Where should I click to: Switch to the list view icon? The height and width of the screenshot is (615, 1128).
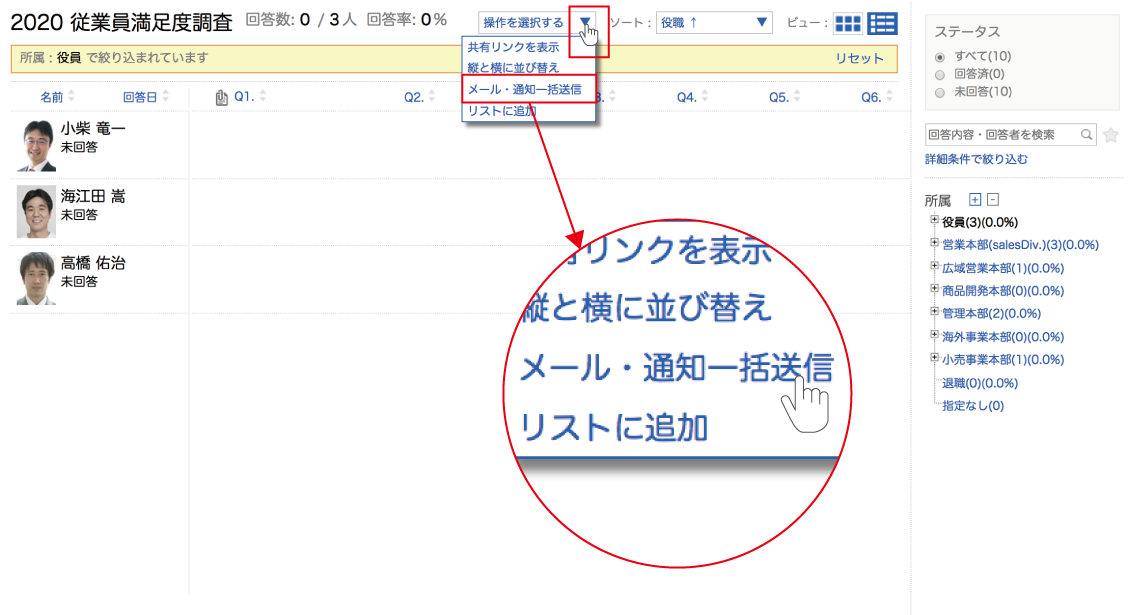click(x=882, y=24)
